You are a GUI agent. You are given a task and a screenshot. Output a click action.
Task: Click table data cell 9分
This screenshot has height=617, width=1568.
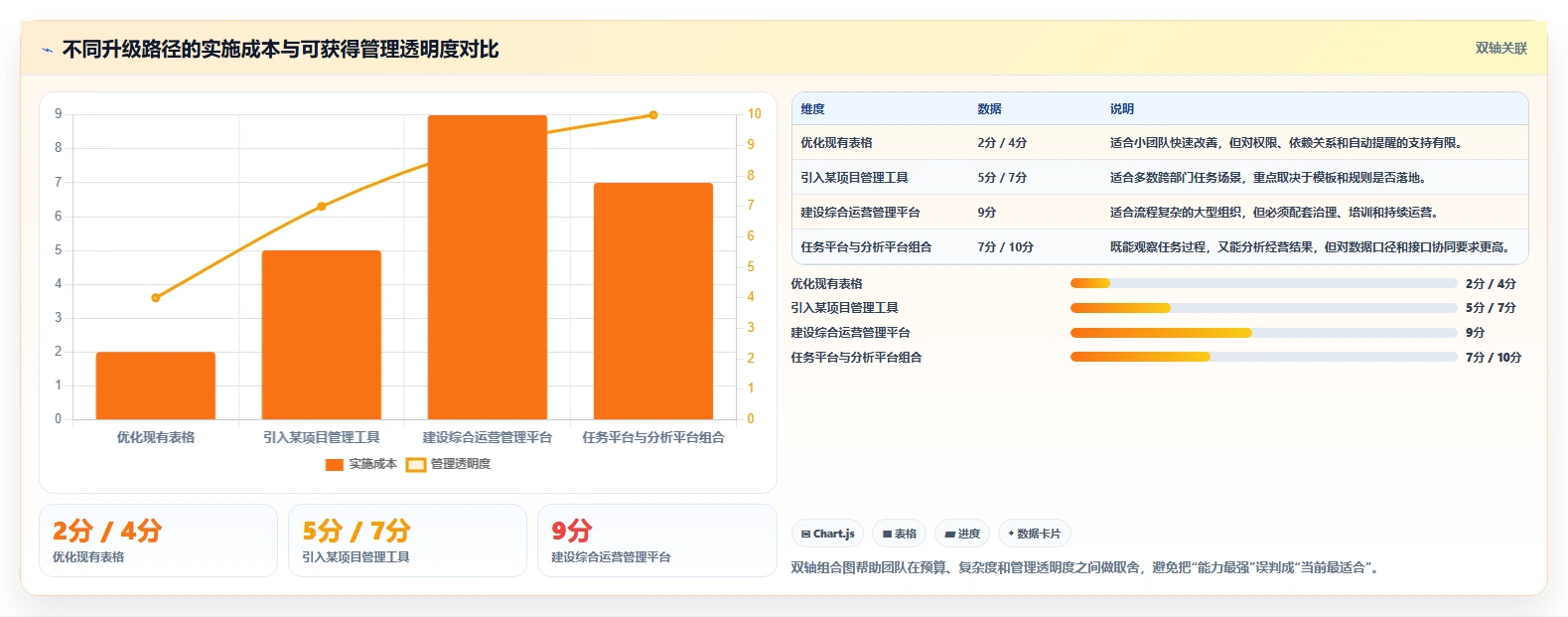[987, 213]
